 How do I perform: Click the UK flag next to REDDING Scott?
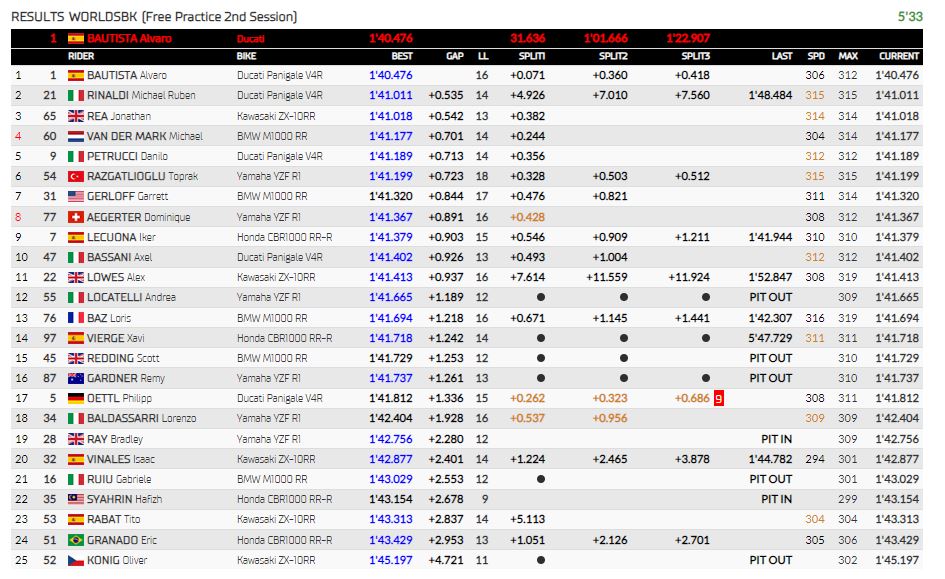pos(76,358)
